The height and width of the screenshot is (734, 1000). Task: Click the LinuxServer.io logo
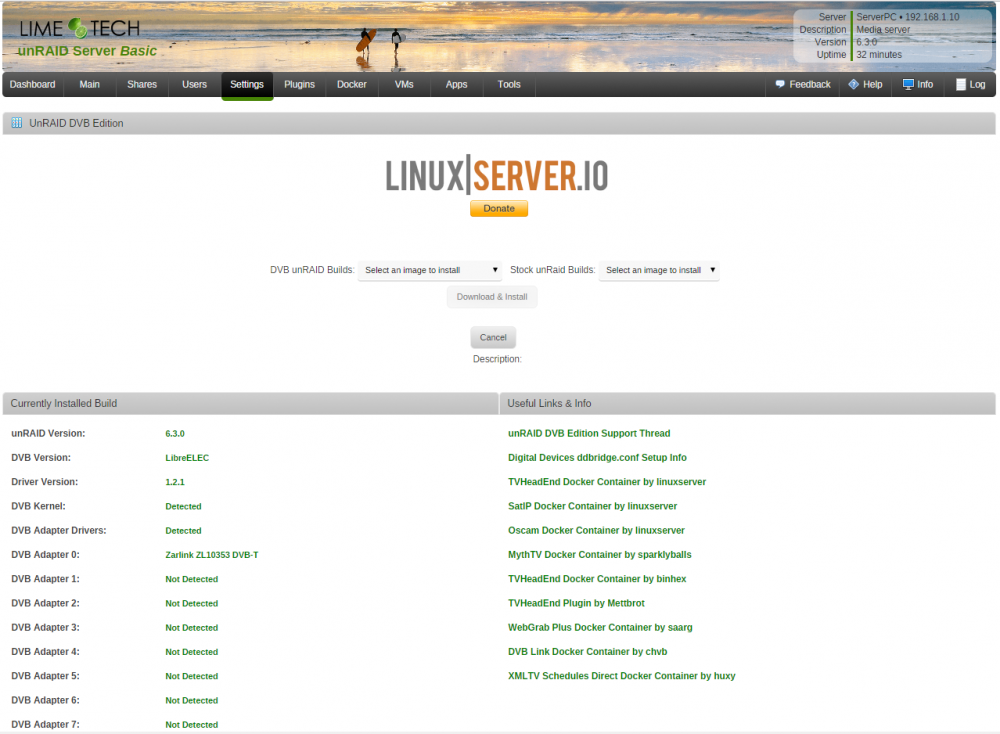(497, 175)
